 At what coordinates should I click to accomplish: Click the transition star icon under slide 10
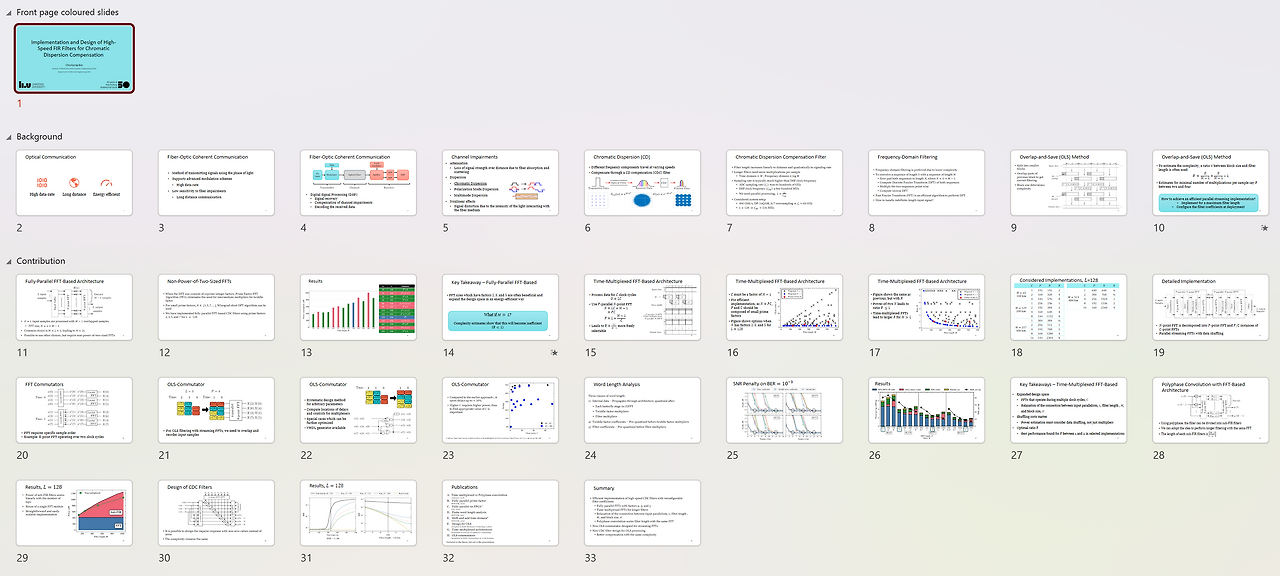[1264, 229]
